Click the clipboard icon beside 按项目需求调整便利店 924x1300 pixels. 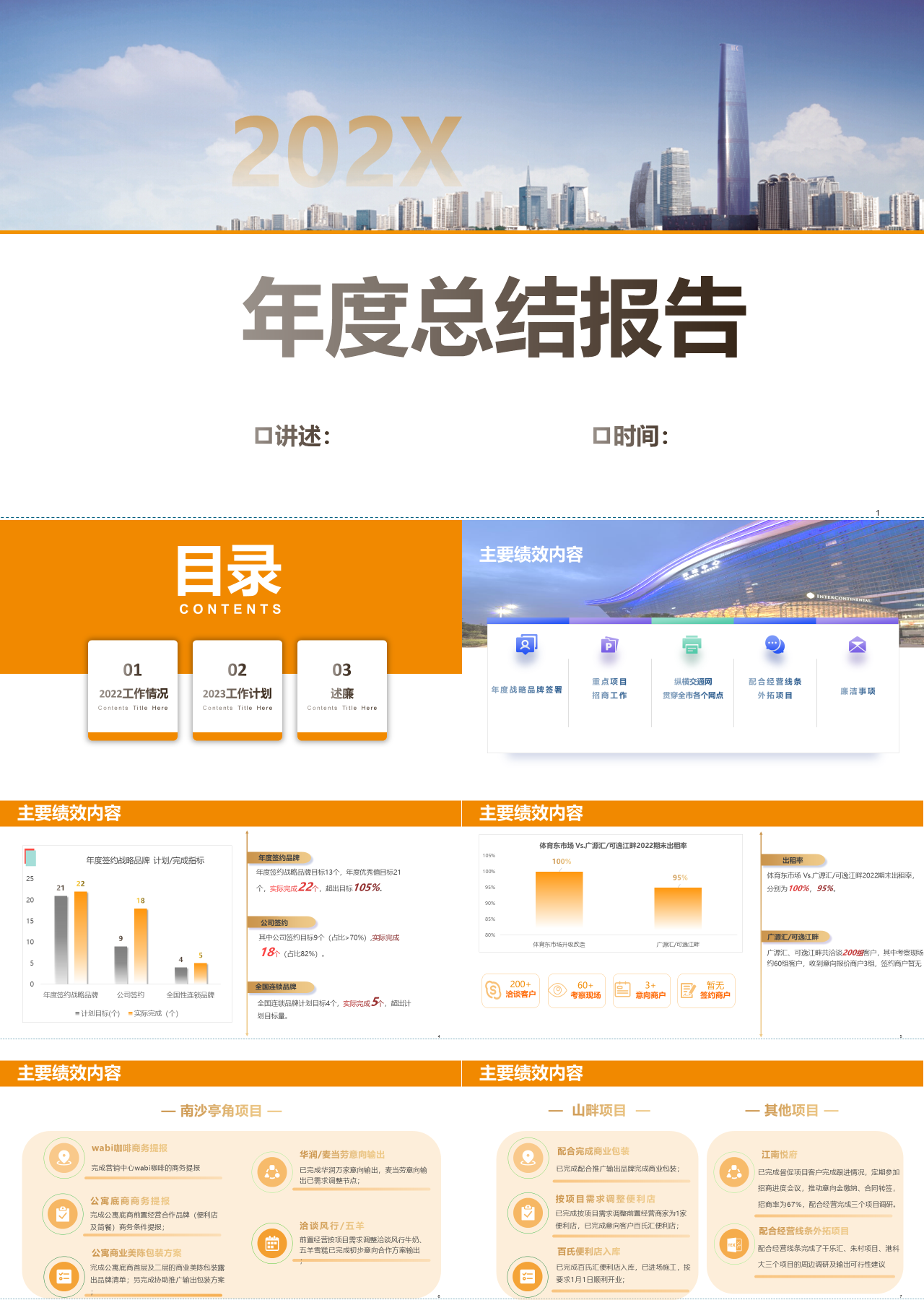pyautogui.click(x=528, y=1214)
